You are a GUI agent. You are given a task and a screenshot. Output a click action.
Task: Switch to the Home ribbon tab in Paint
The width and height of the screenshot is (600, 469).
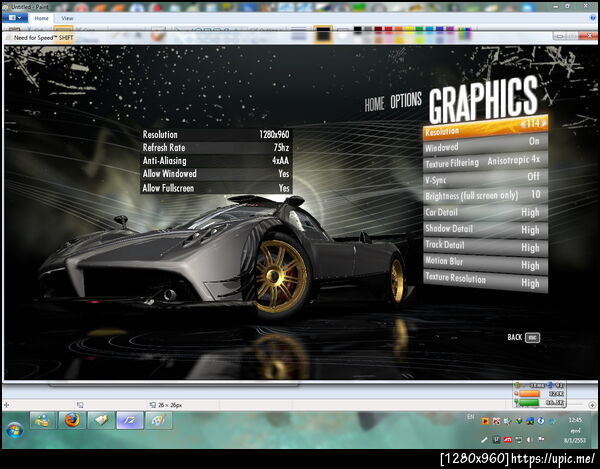tap(41, 18)
